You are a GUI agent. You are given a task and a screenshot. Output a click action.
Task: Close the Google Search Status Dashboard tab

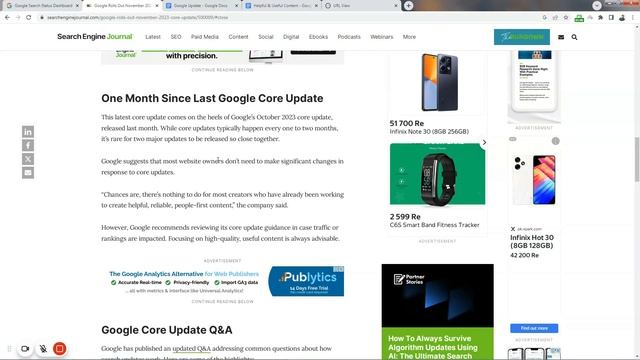tap(77, 6)
